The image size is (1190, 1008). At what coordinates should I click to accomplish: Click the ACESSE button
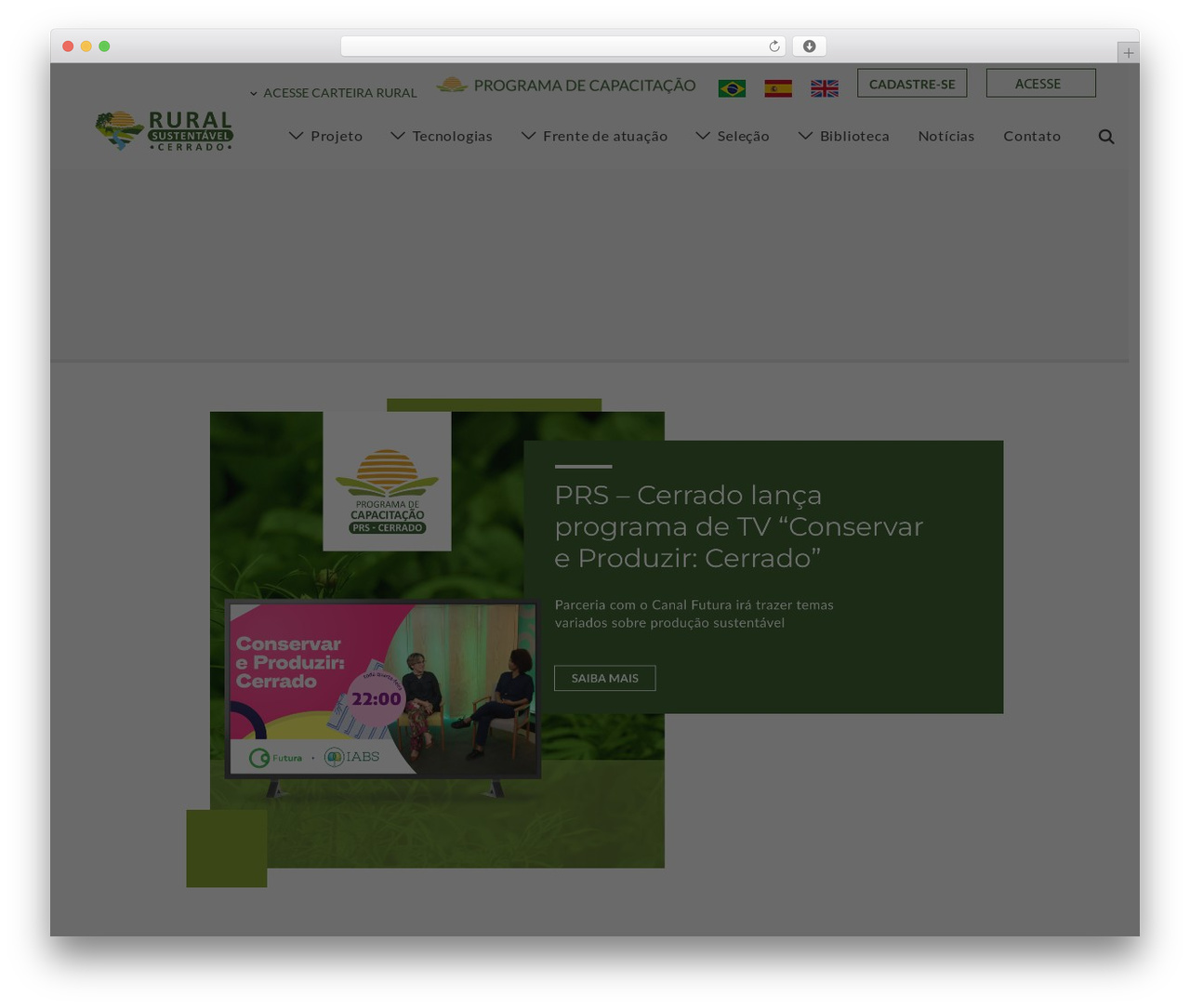tap(1040, 84)
